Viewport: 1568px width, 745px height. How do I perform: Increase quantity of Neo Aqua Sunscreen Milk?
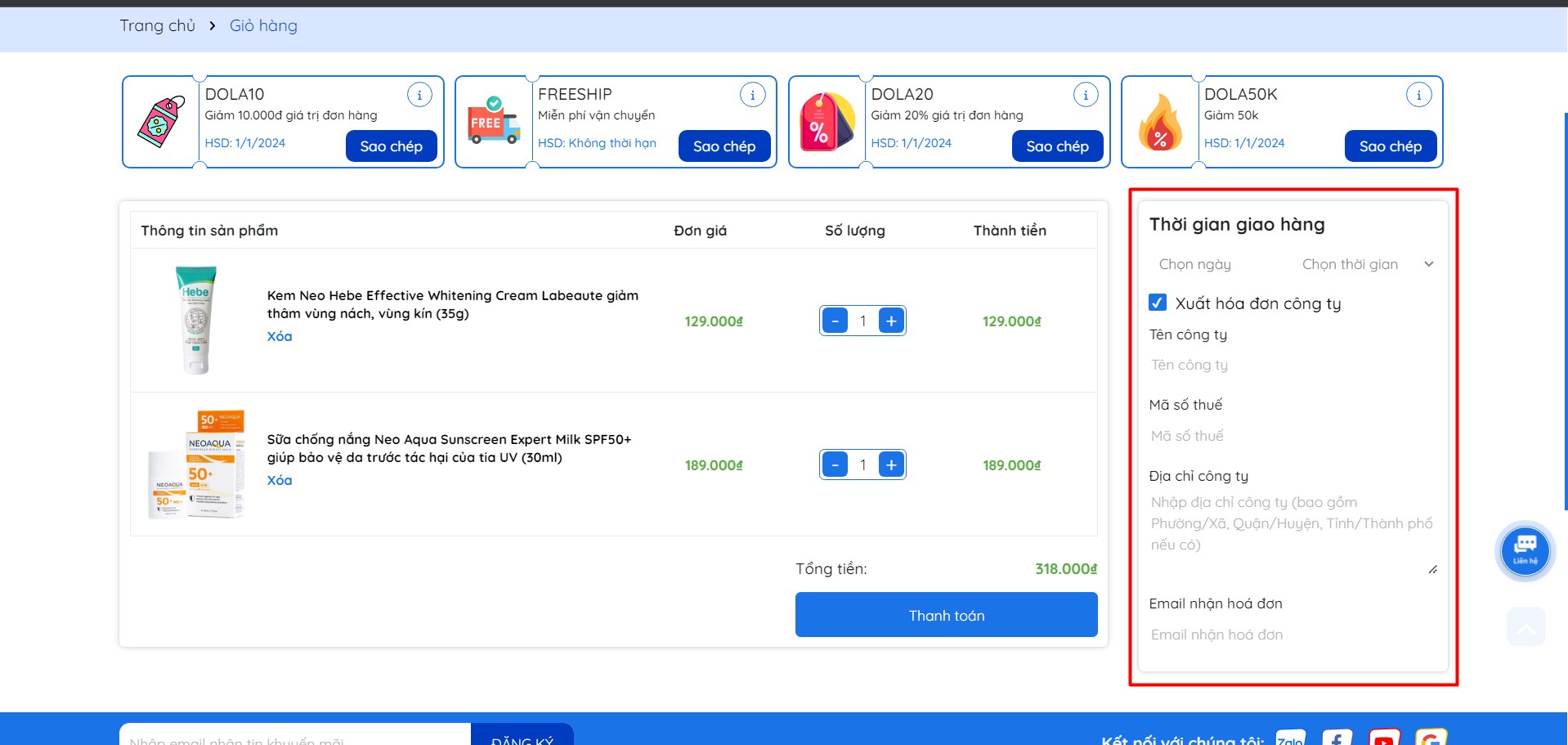891,465
